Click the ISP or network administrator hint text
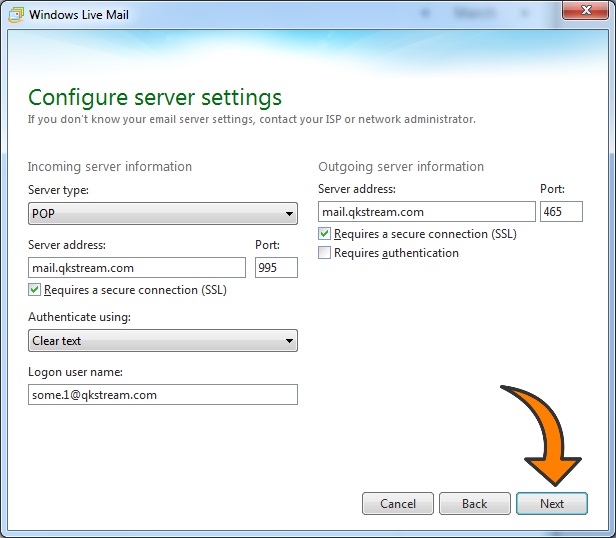 [x=251, y=119]
